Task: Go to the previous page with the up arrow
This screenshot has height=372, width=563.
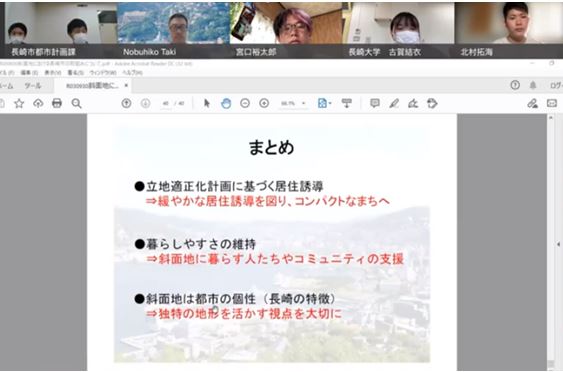Action: tap(126, 103)
